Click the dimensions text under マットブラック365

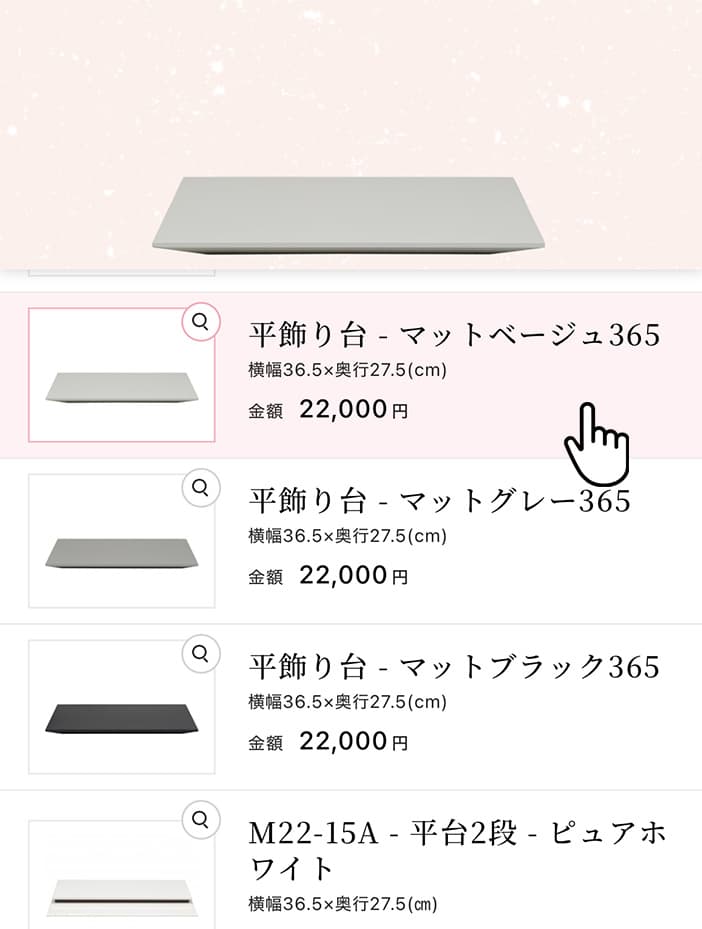coord(347,702)
